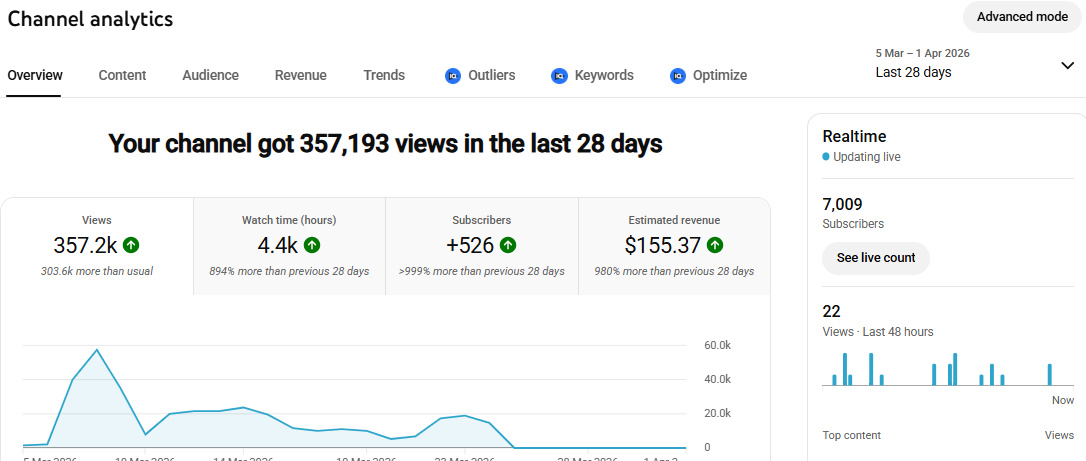Click the vidIQ icon beside Keywords

point(559,76)
